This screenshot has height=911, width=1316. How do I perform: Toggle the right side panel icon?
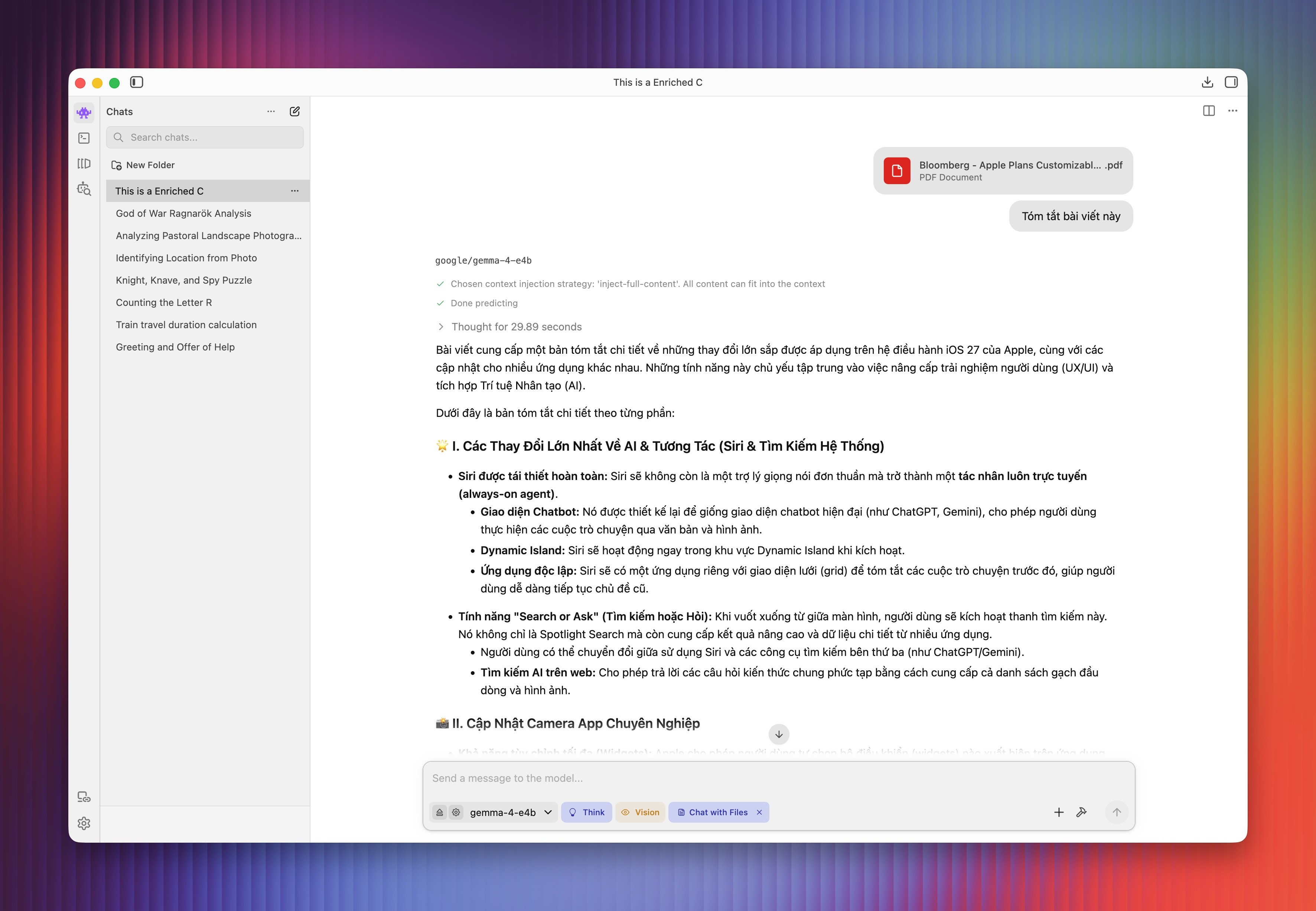tap(1231, 82)
